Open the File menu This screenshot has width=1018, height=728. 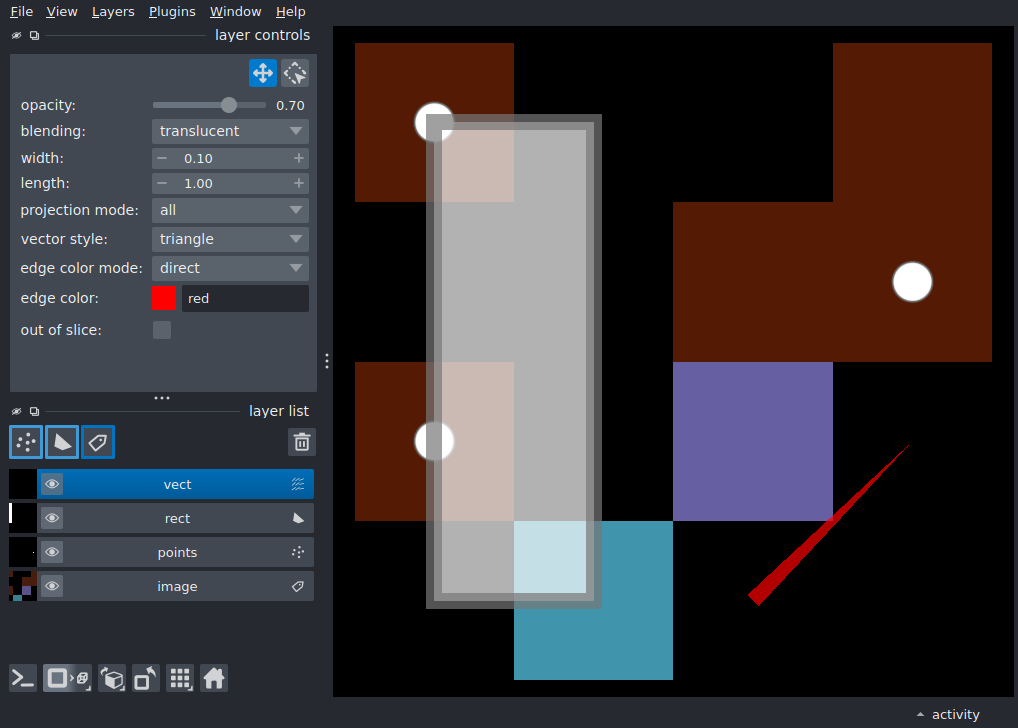coord(21,12)
